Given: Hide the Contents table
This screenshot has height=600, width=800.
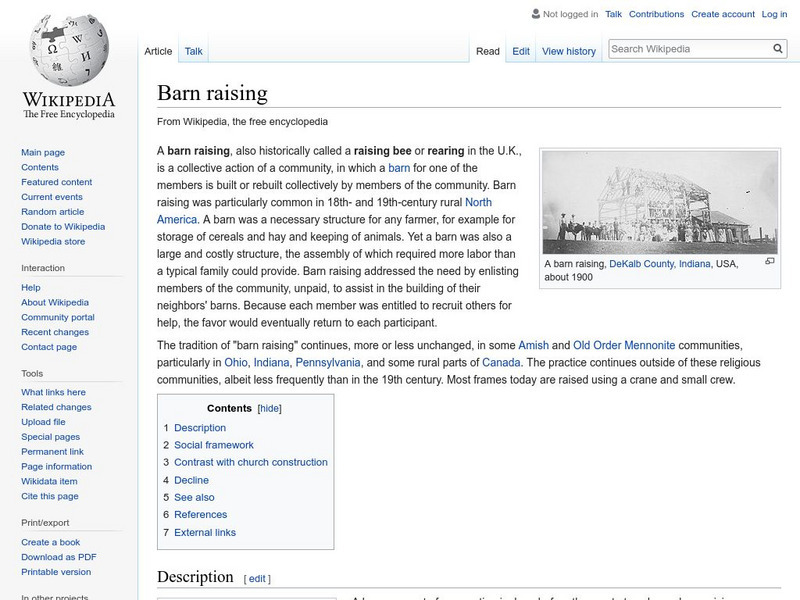Looking at the screenshot, I should pos(270,408).
